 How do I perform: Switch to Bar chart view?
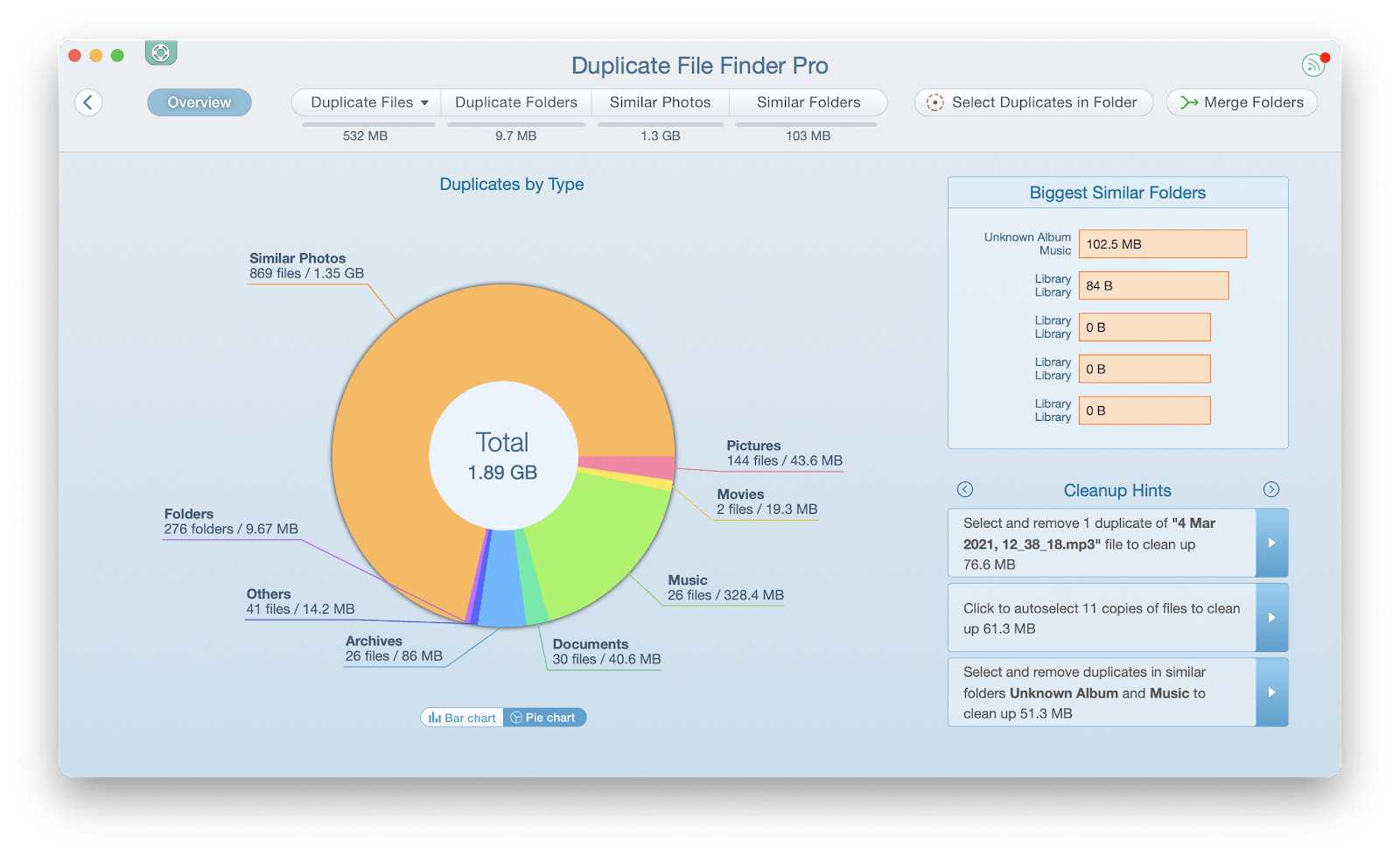point(462,718)
